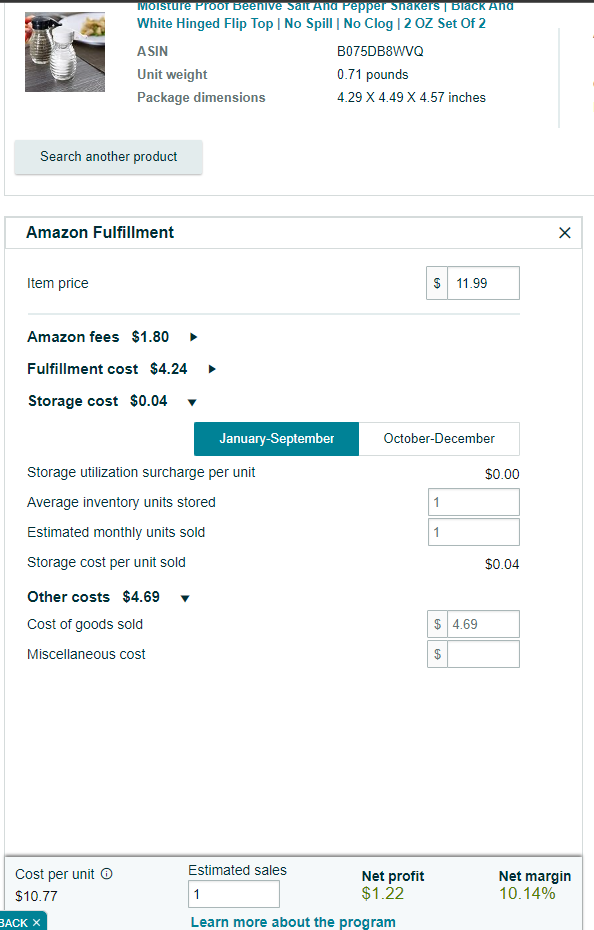Select the January-September storage period
The height and width of the screenshot is (930, 594).
click(277, 439)
